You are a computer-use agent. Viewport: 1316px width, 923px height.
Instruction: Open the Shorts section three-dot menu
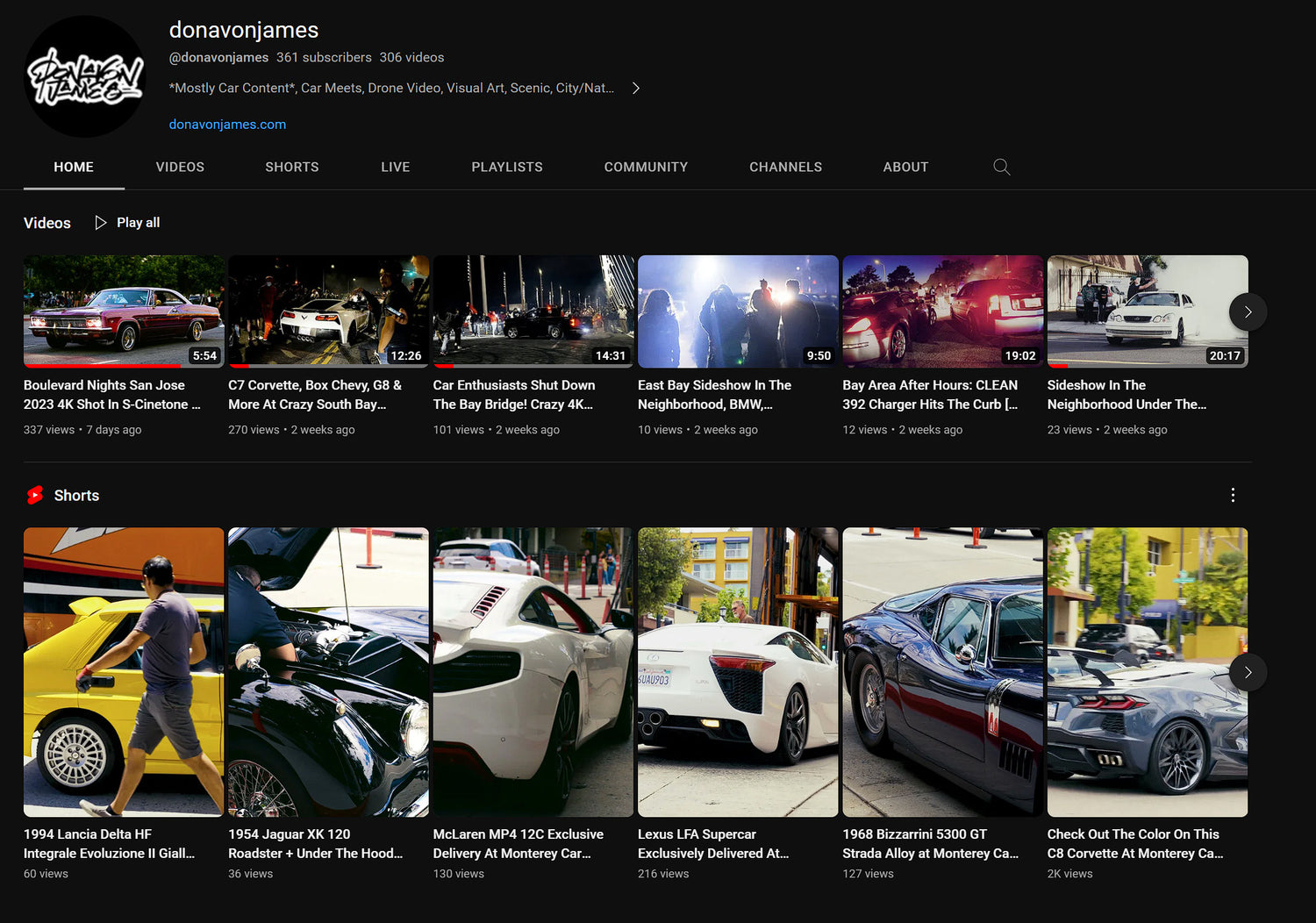point(1233,495)
